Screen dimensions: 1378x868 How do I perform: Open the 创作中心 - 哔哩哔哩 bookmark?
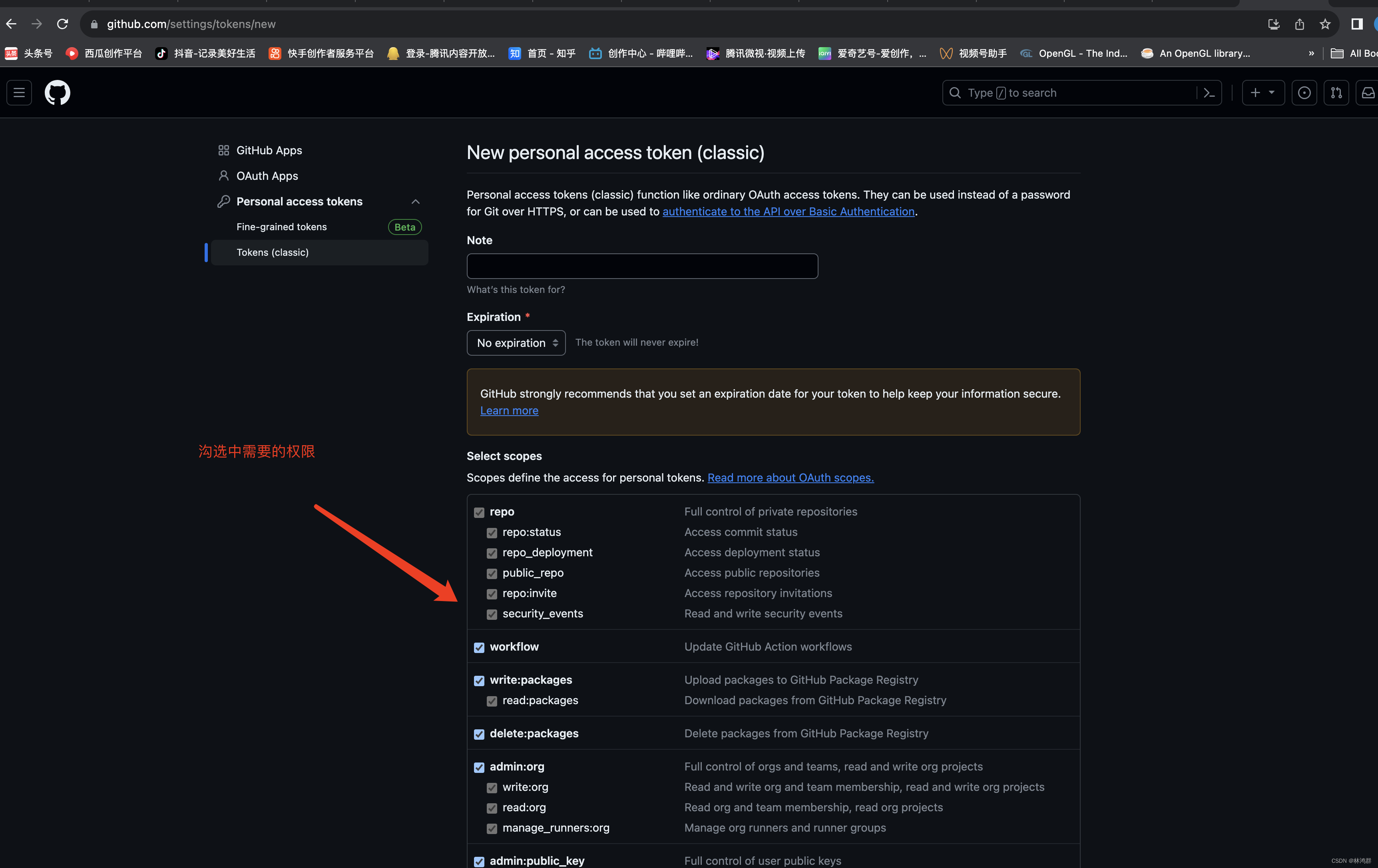point(641,53)
